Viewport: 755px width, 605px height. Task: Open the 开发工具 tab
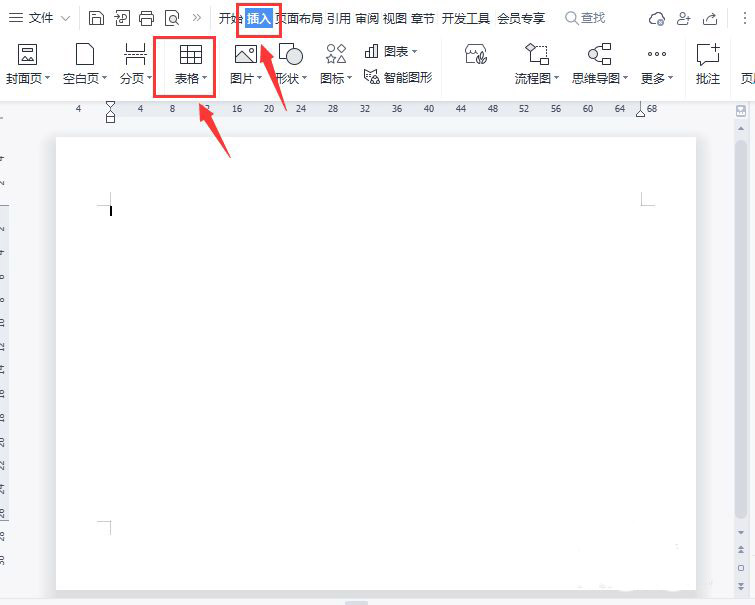coord(466,18)
